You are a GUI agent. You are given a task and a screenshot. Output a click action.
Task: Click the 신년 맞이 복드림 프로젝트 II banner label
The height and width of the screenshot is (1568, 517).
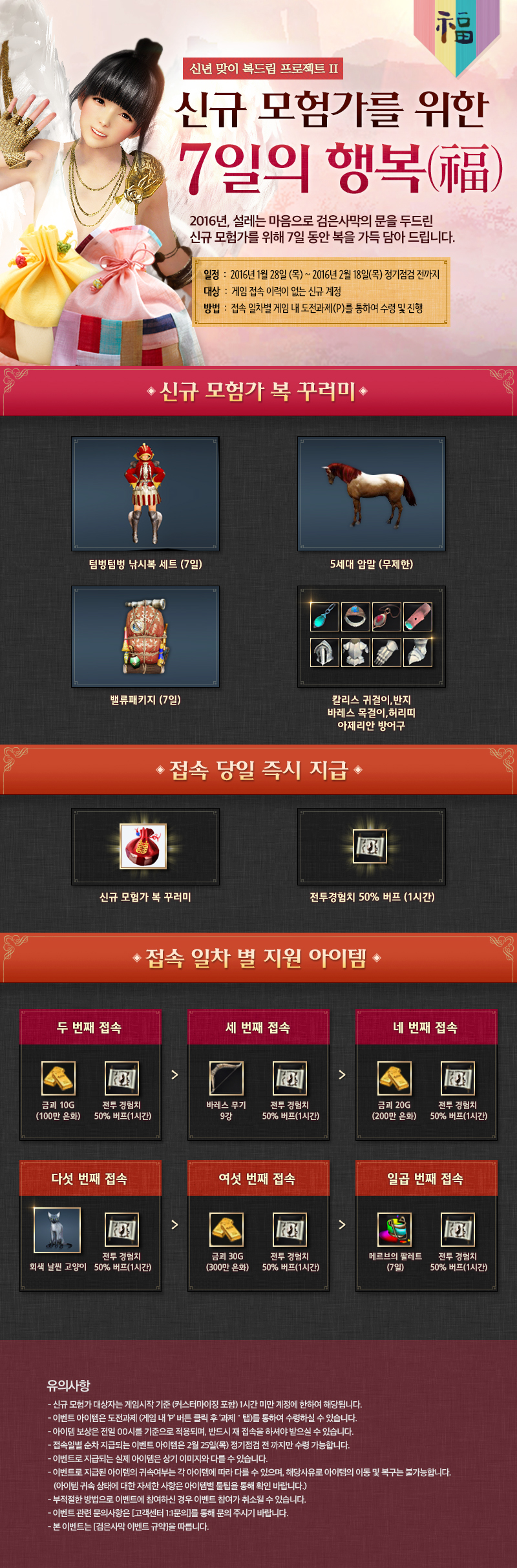[x=264, y=69]
